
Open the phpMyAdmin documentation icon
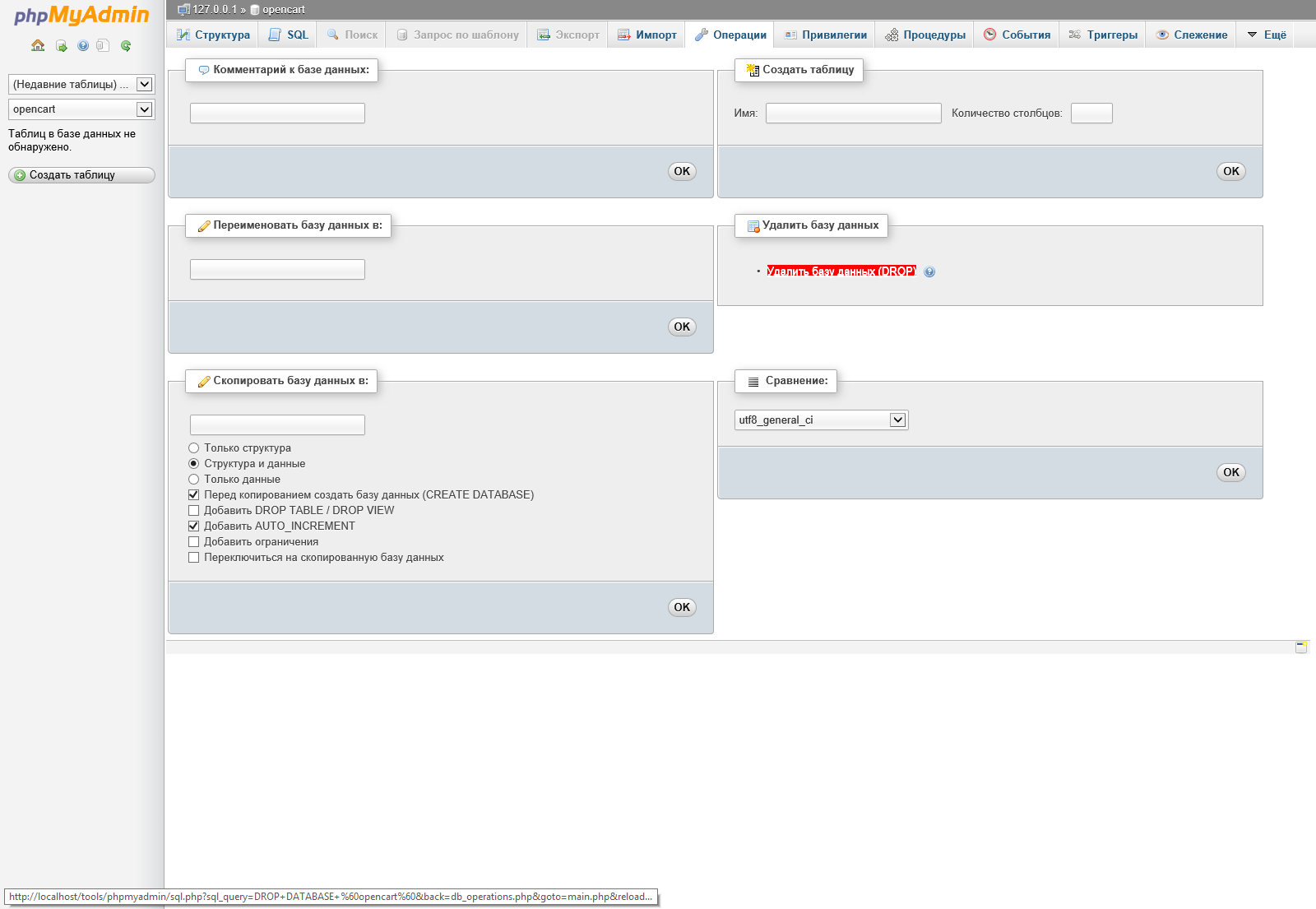click(83, 46)
